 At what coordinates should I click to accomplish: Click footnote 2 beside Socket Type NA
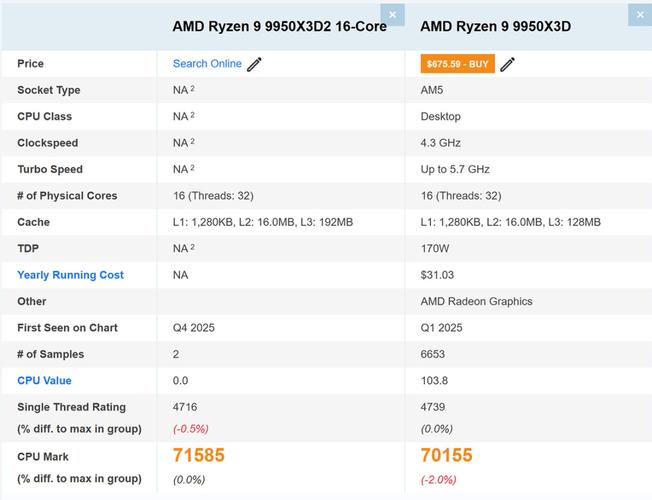pyautogui.click(x=192, y=89)
